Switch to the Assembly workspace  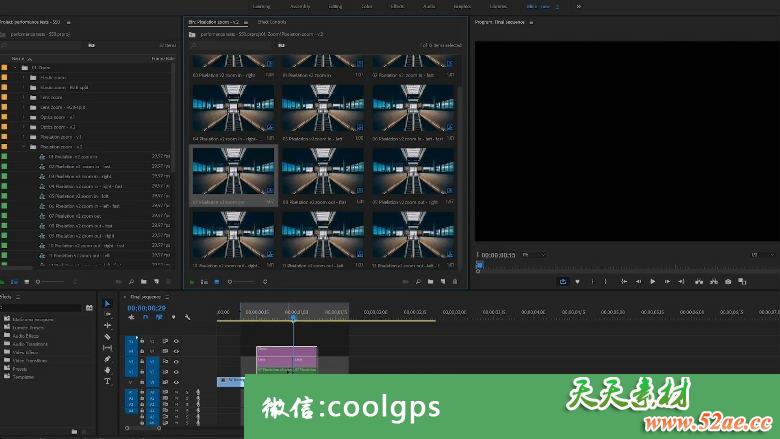pyautogui.click(x=300, y=6)
